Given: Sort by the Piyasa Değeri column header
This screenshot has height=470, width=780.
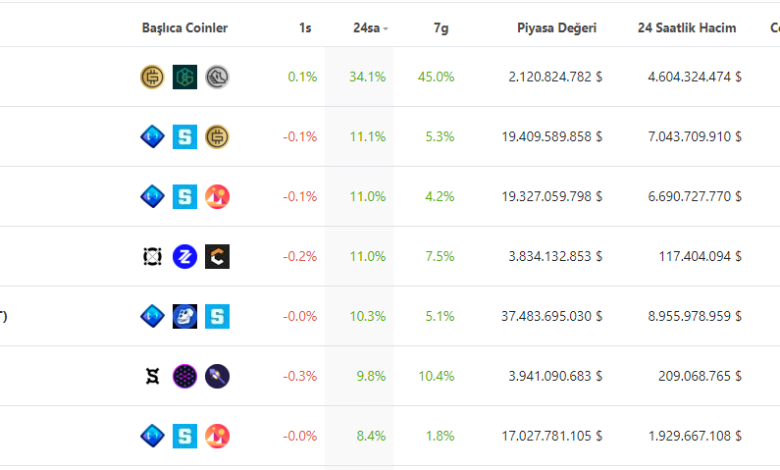Looking at the screenshot, I should tap(557, 28).
